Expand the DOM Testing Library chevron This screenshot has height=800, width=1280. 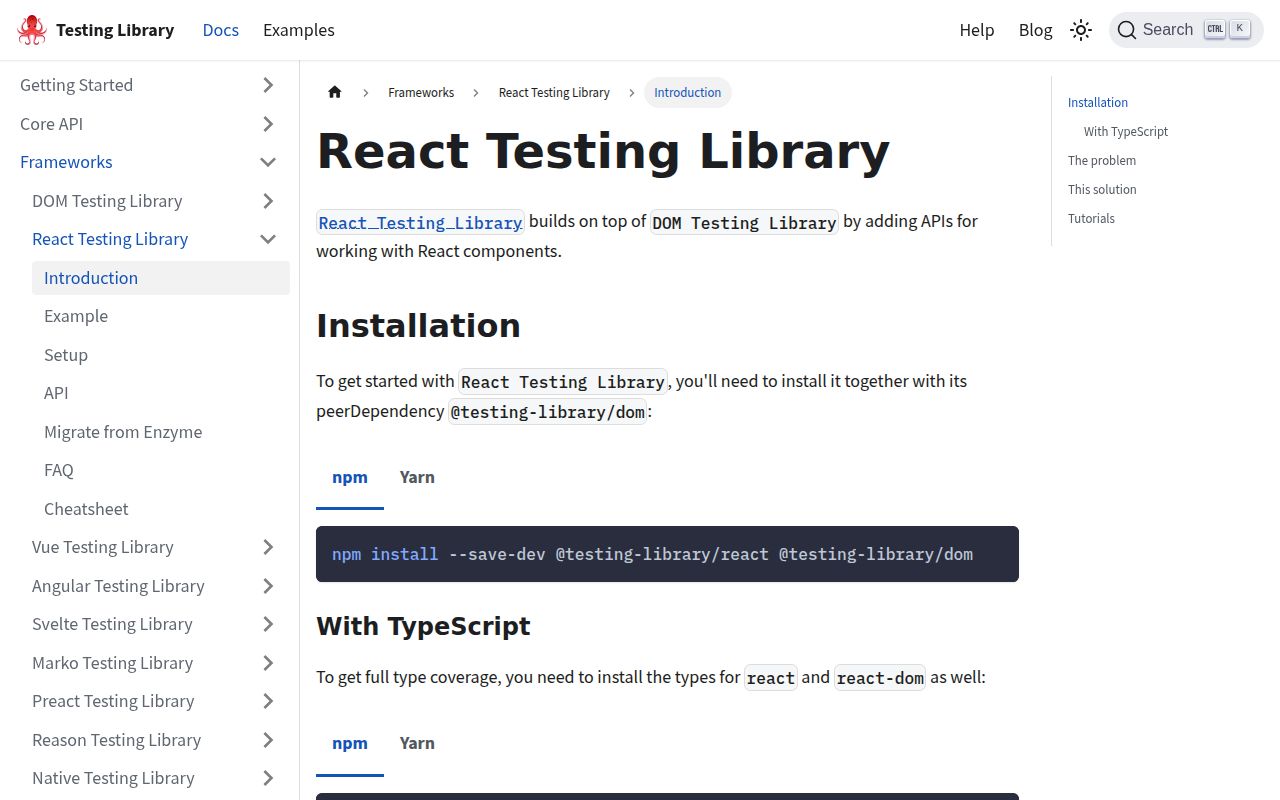[x=268, y=201]
